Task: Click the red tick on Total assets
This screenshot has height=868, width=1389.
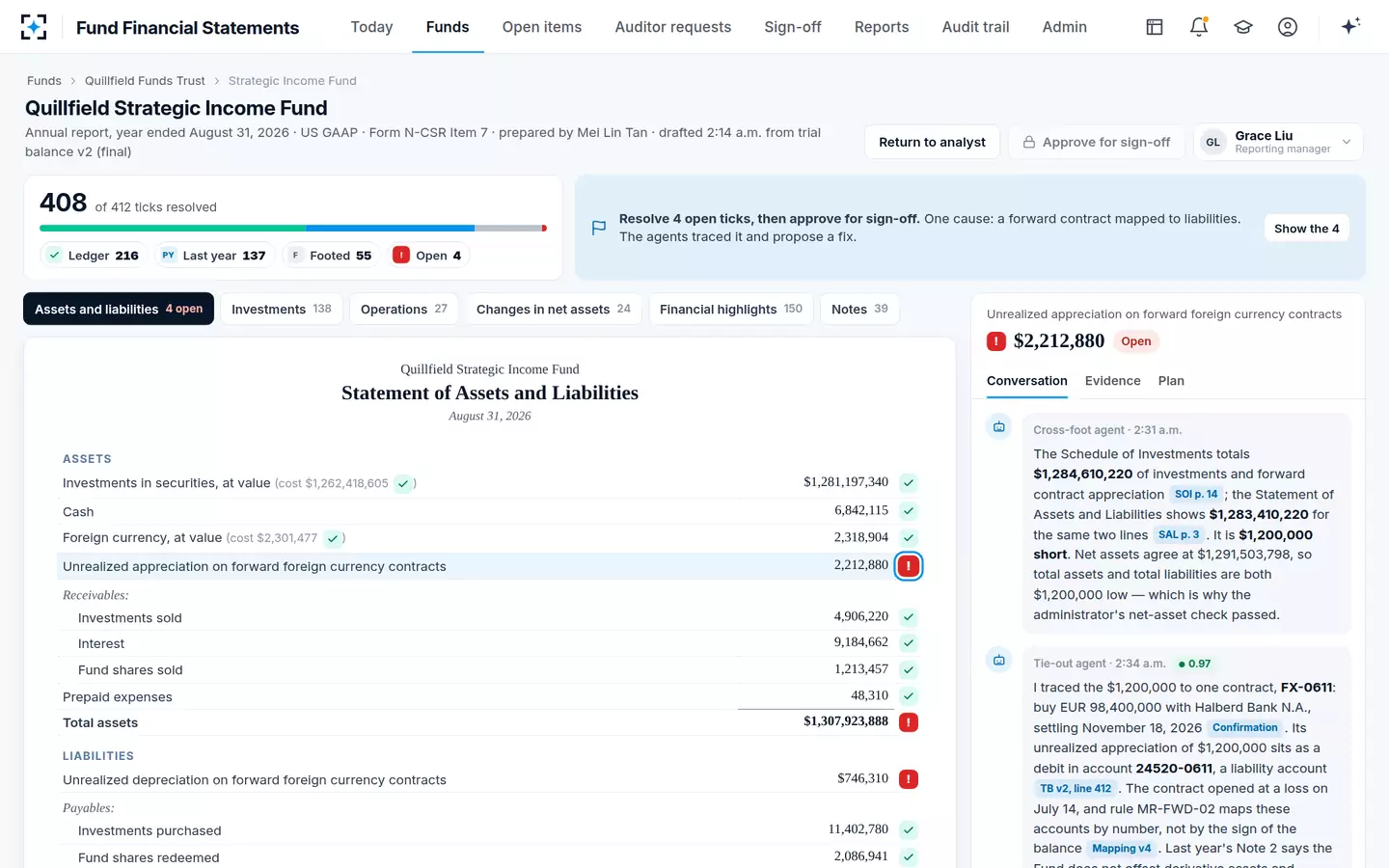Action: click(909, 722)
